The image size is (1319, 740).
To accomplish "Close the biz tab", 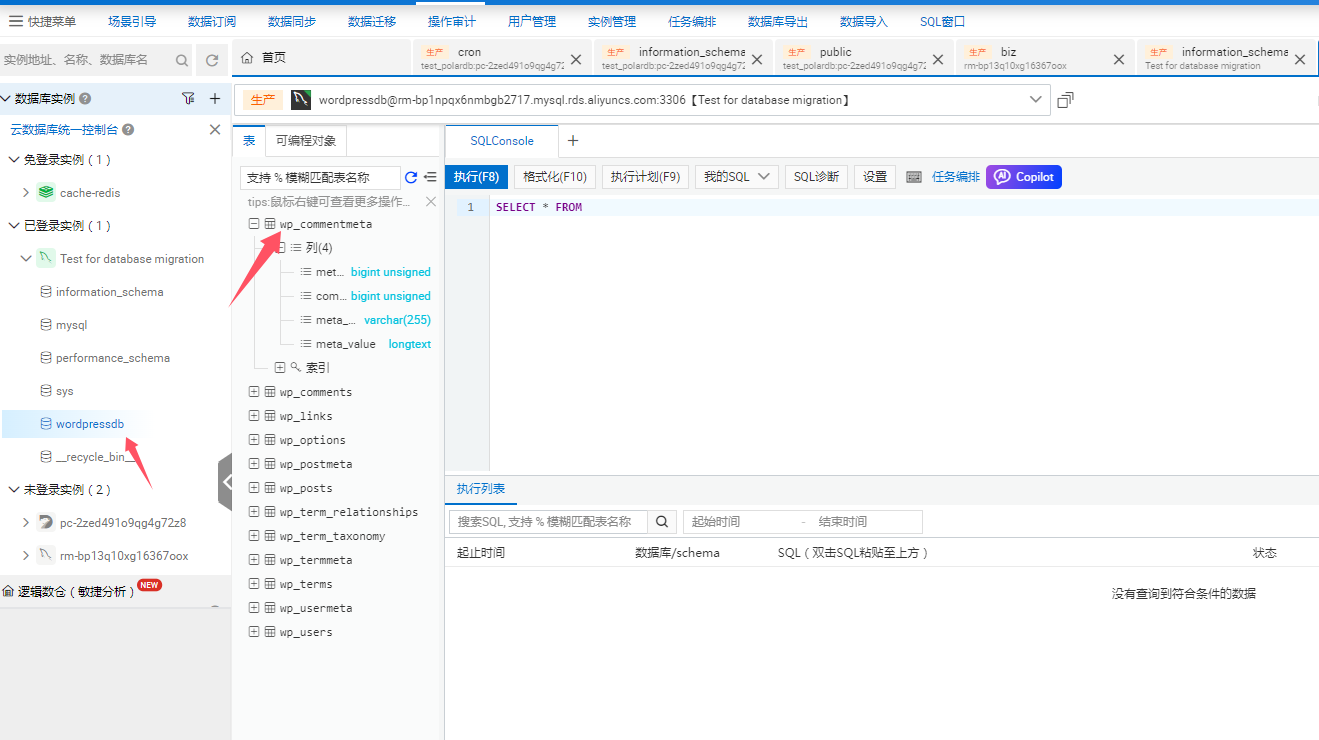I will 1119,59.
